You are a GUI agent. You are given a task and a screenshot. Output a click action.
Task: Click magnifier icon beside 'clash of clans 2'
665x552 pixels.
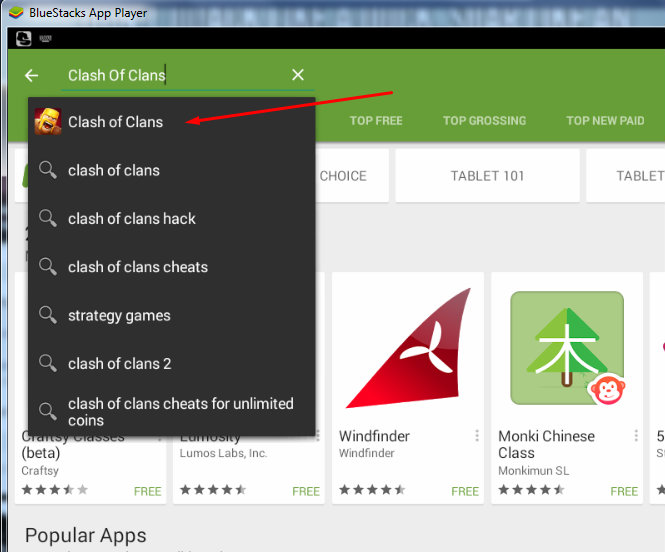48,363
